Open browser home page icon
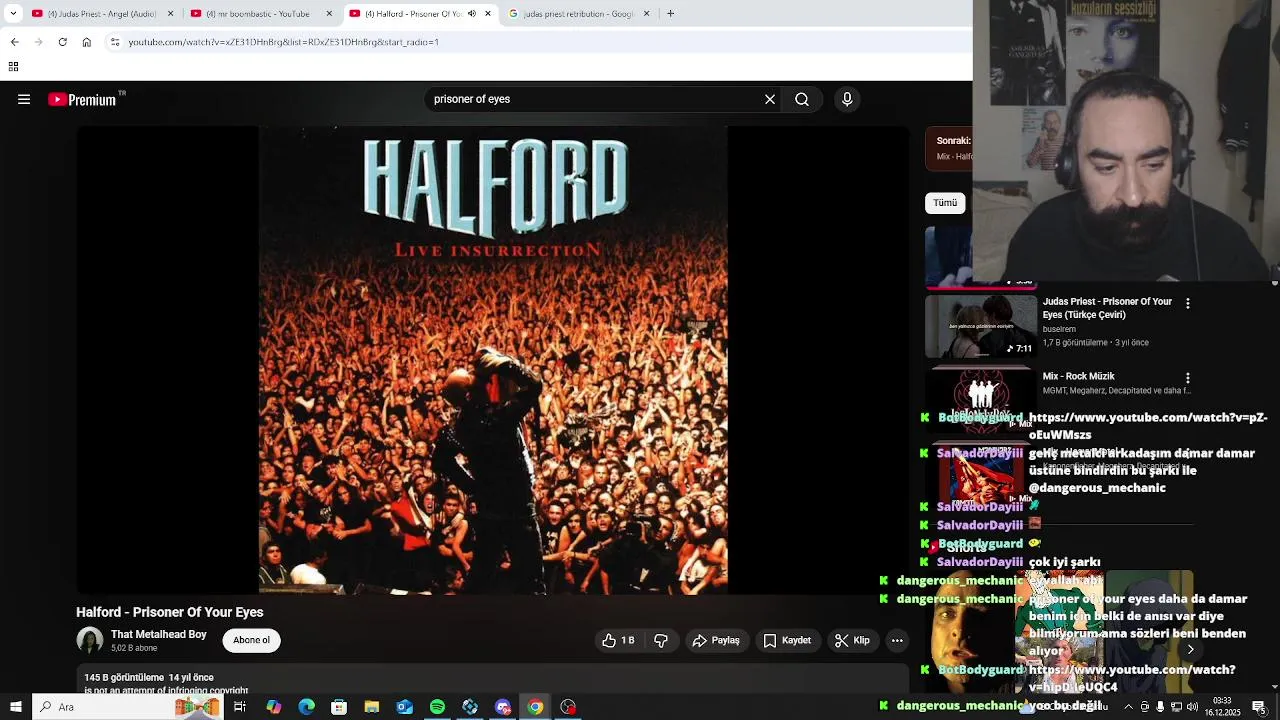This screenshot has height=720, width=1280. (86, 42)
